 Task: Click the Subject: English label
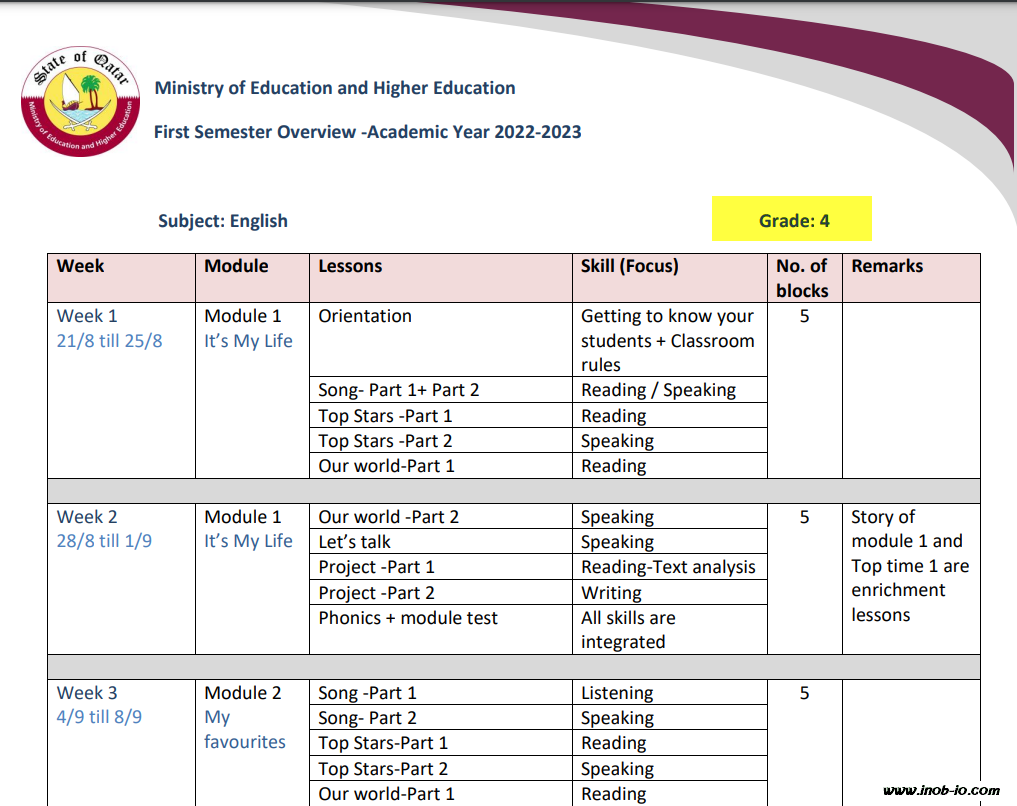click(x=222, y=221)
